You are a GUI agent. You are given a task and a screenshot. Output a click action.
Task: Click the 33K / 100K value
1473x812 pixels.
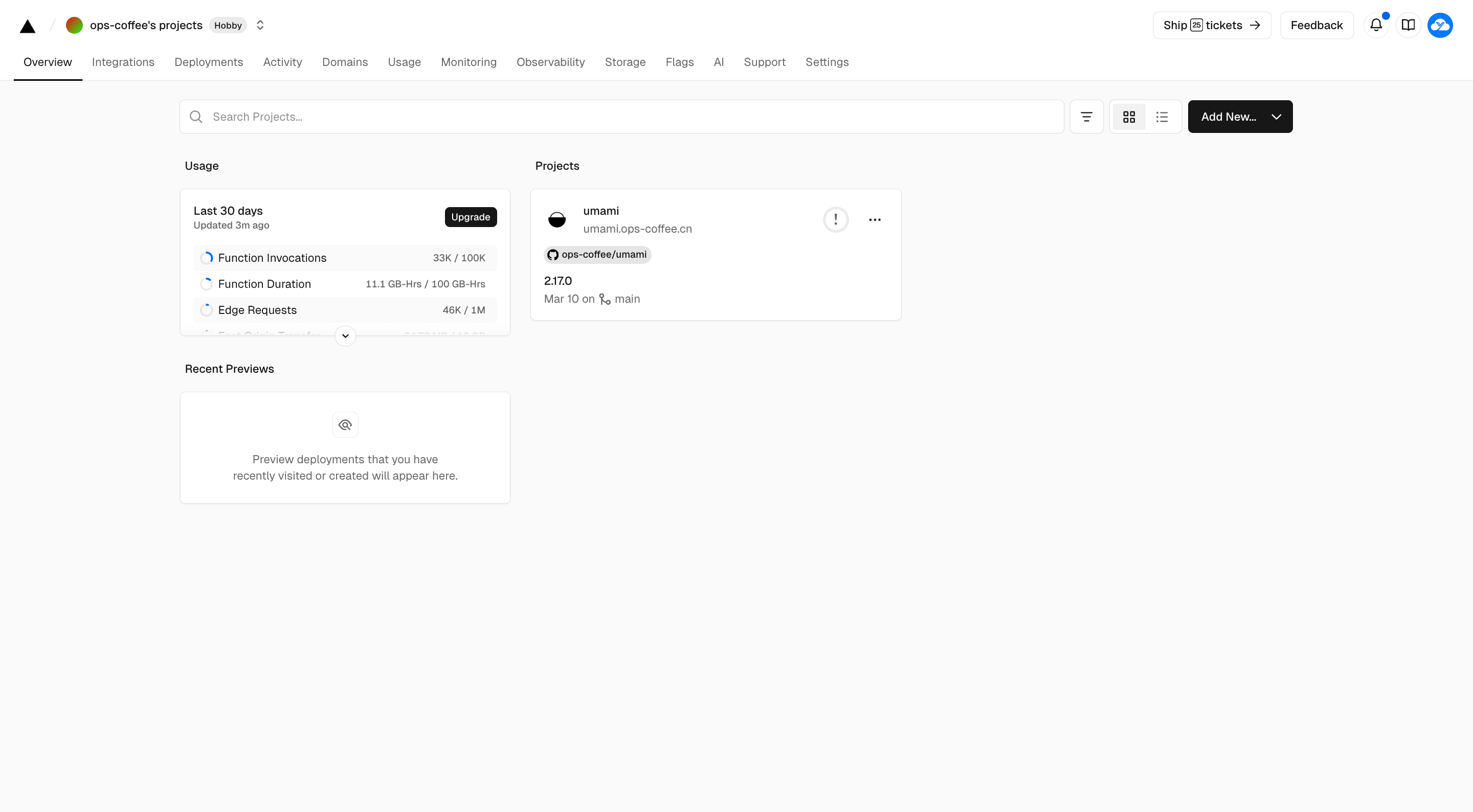tap(459, 258)
